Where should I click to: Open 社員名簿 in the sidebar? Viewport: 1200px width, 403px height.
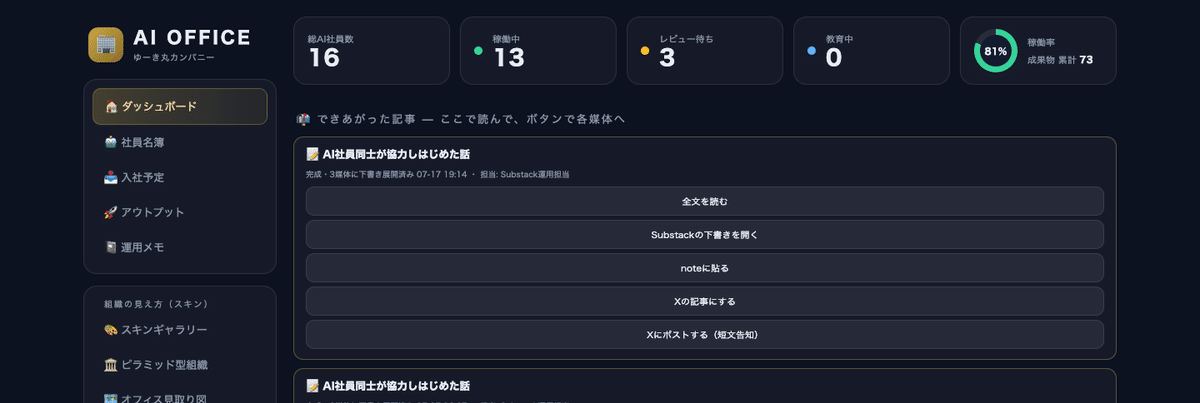click(180, 142)
